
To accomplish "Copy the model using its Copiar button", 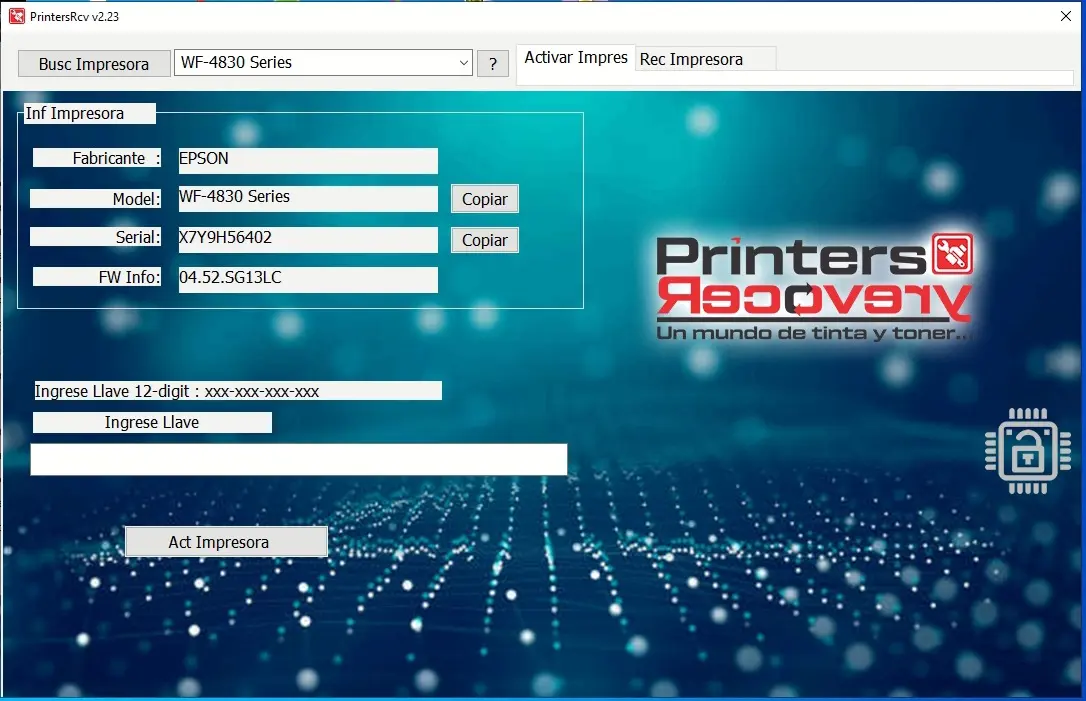I will 485,199.
